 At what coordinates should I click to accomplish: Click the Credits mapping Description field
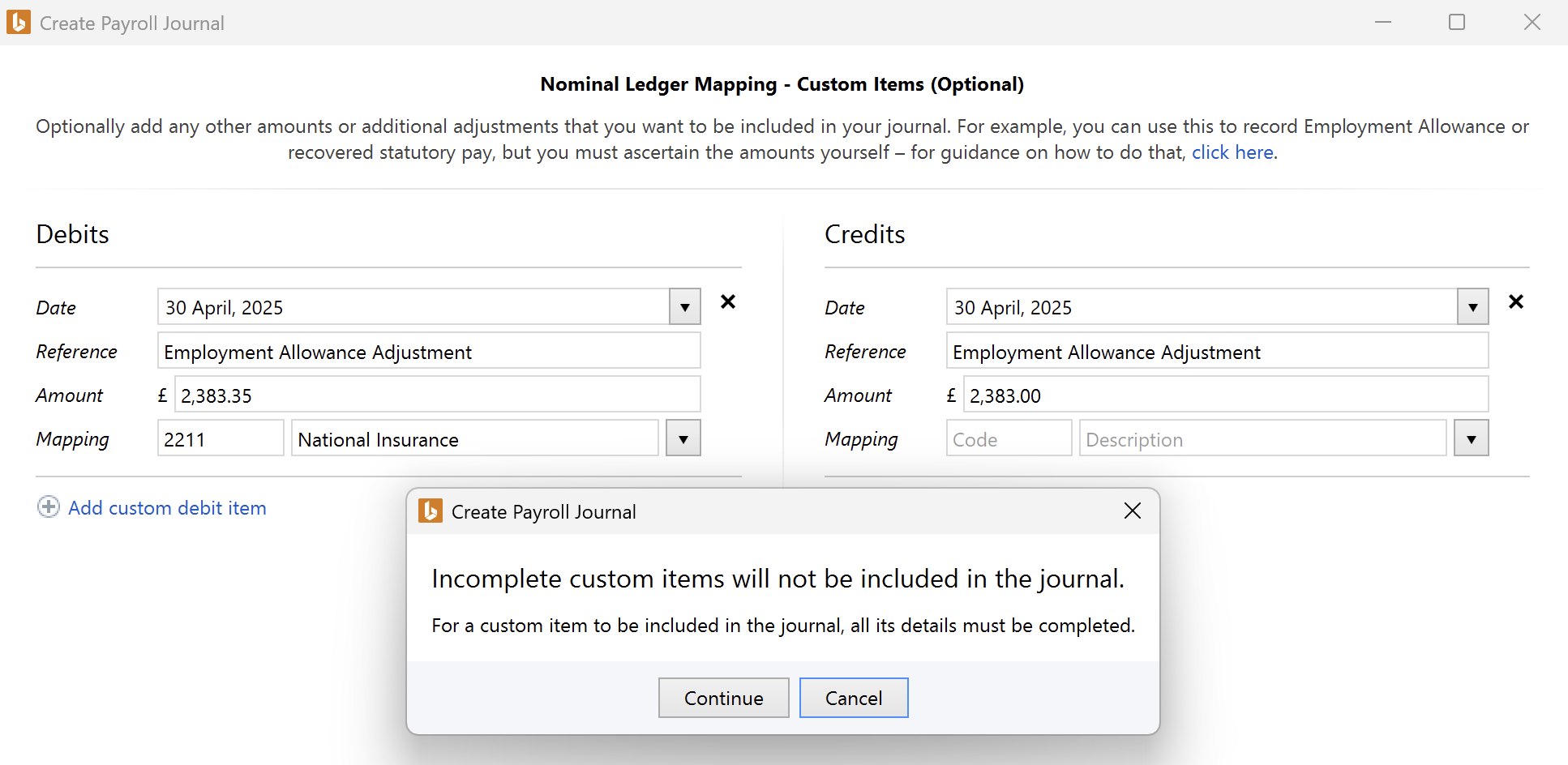click(1262, 438)
